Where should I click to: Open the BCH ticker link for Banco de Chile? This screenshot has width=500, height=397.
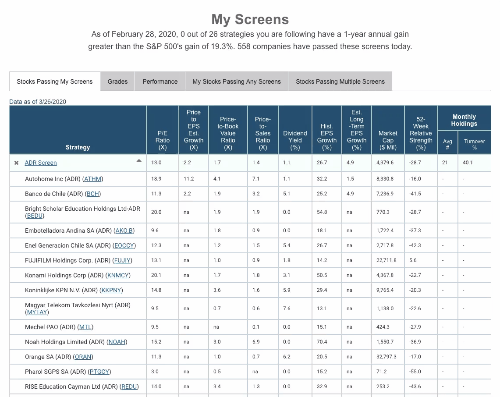pos(93,194)
